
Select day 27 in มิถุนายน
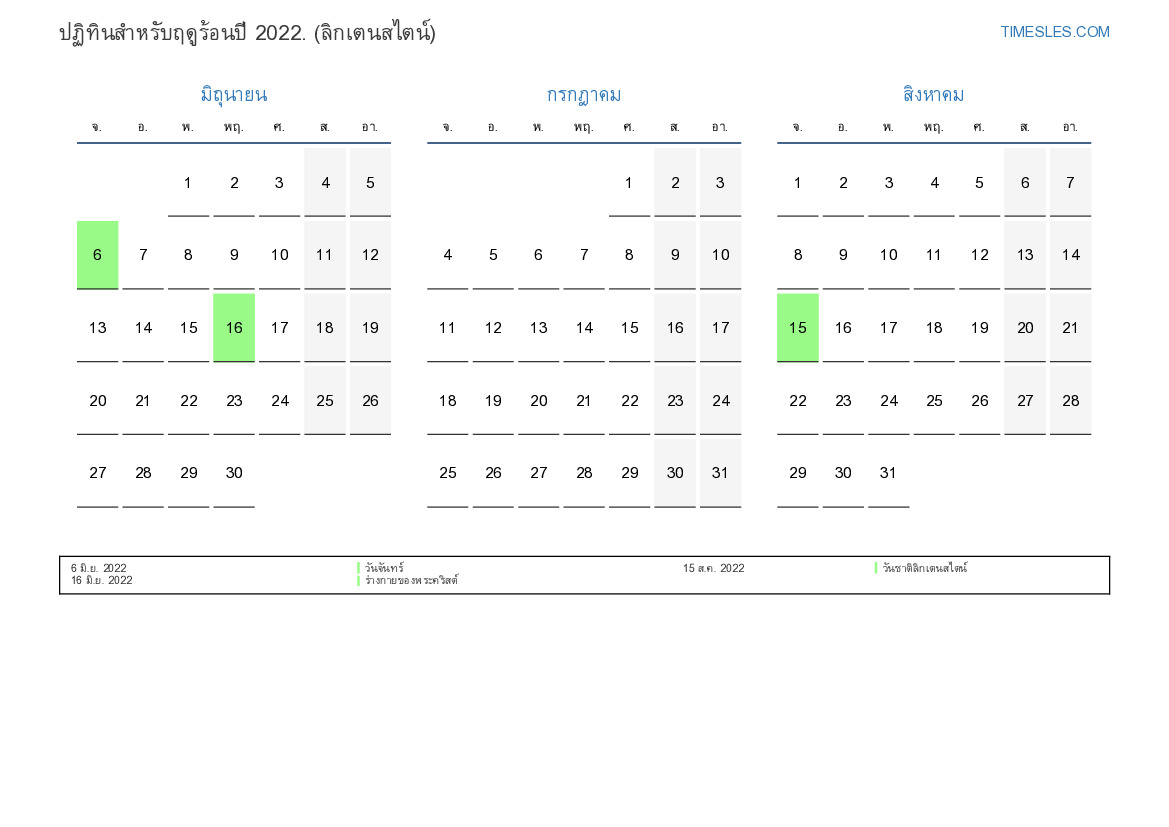(x=98, y=473)
